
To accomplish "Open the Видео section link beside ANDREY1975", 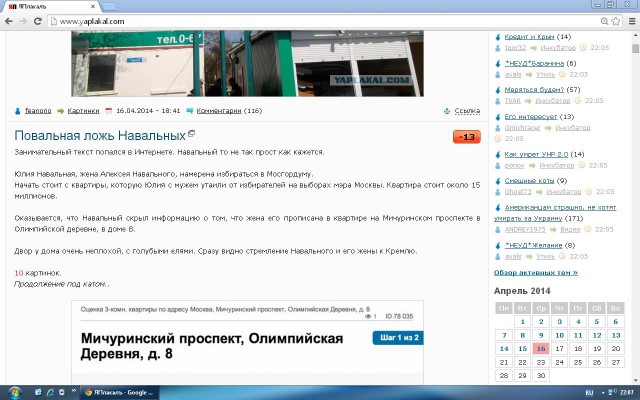I will pos(570,229).
